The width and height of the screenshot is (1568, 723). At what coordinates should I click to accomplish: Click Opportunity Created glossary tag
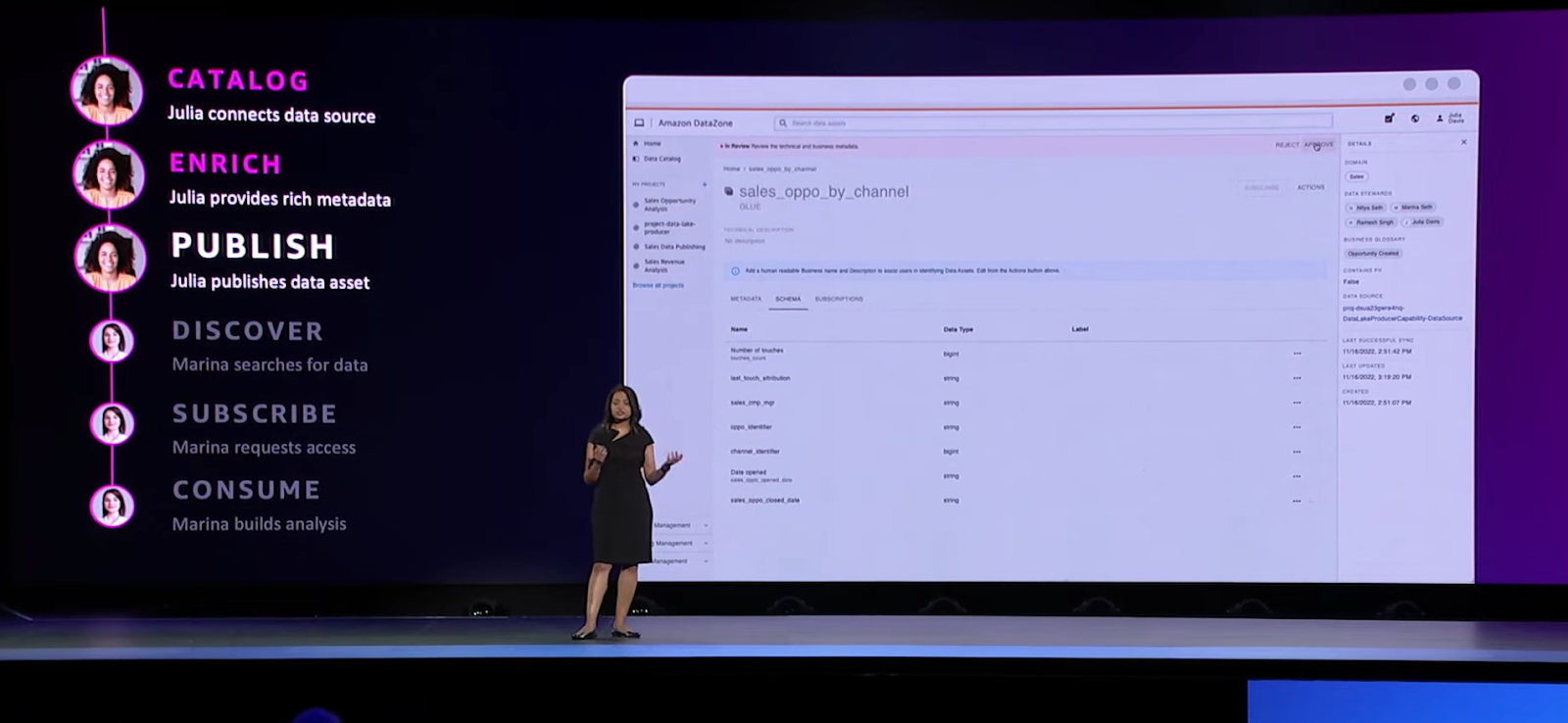click(x=1373, y=254)
